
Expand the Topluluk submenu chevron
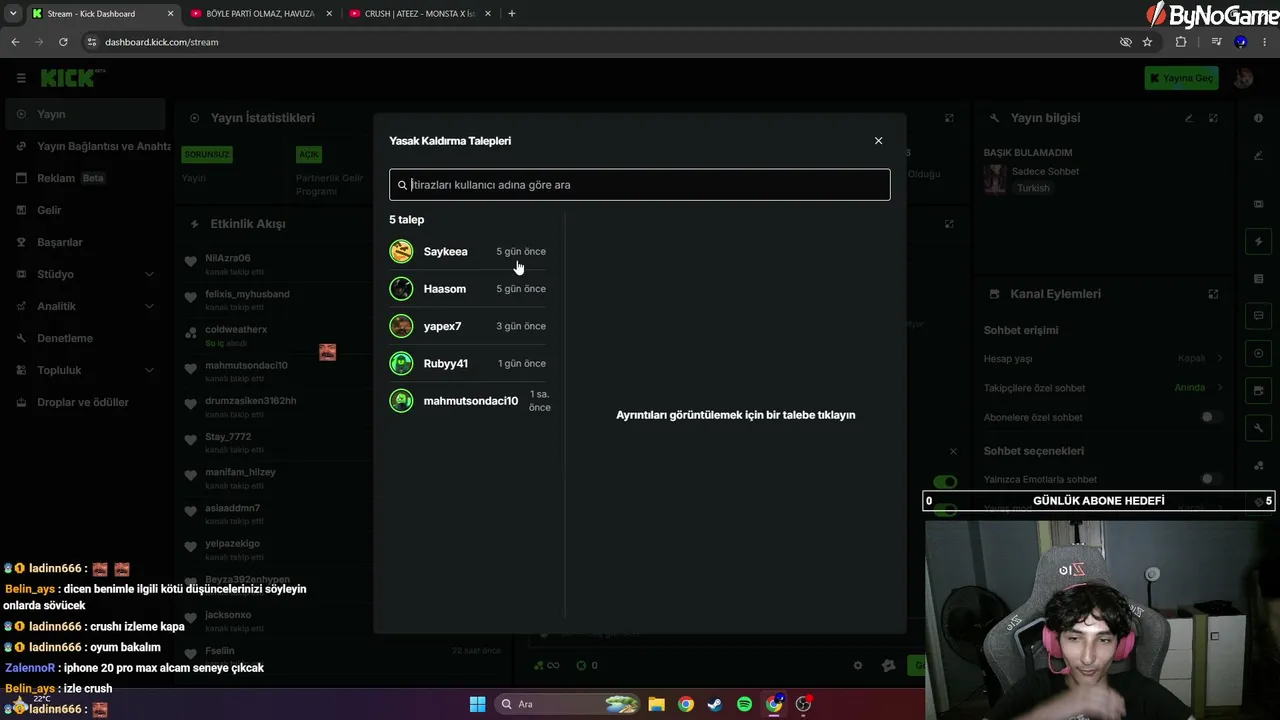coord(149,370)
